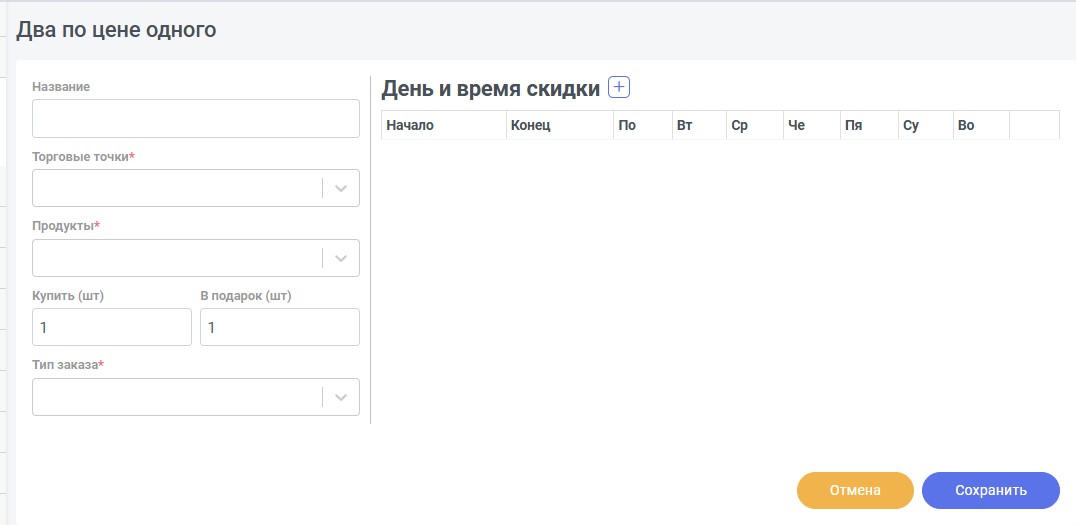The image size is (1076, 525).
Task: Open the Продукты dropdown
Action: coord(196,258)
